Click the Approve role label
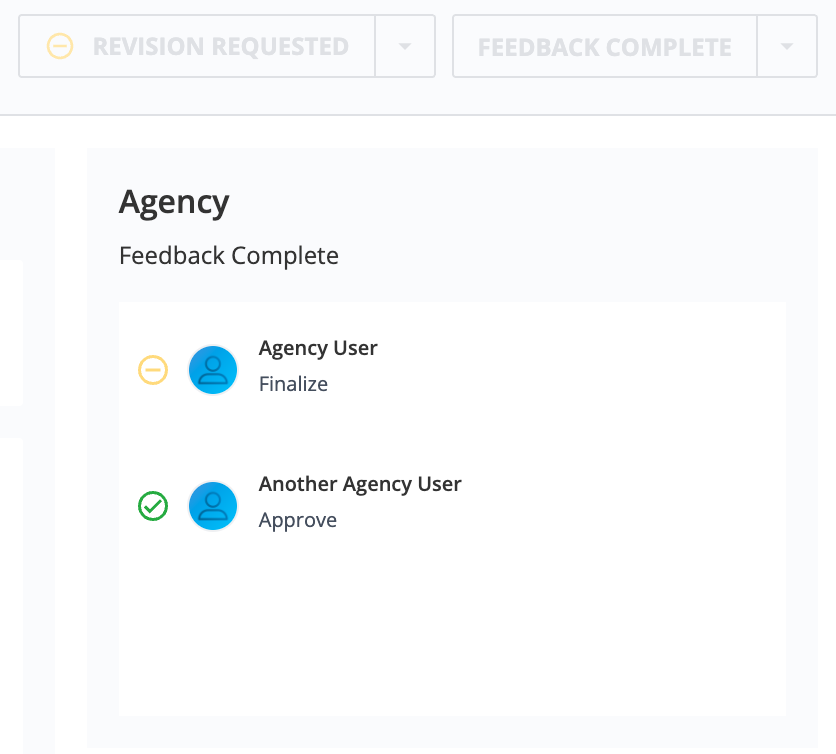 coord(298,520)
